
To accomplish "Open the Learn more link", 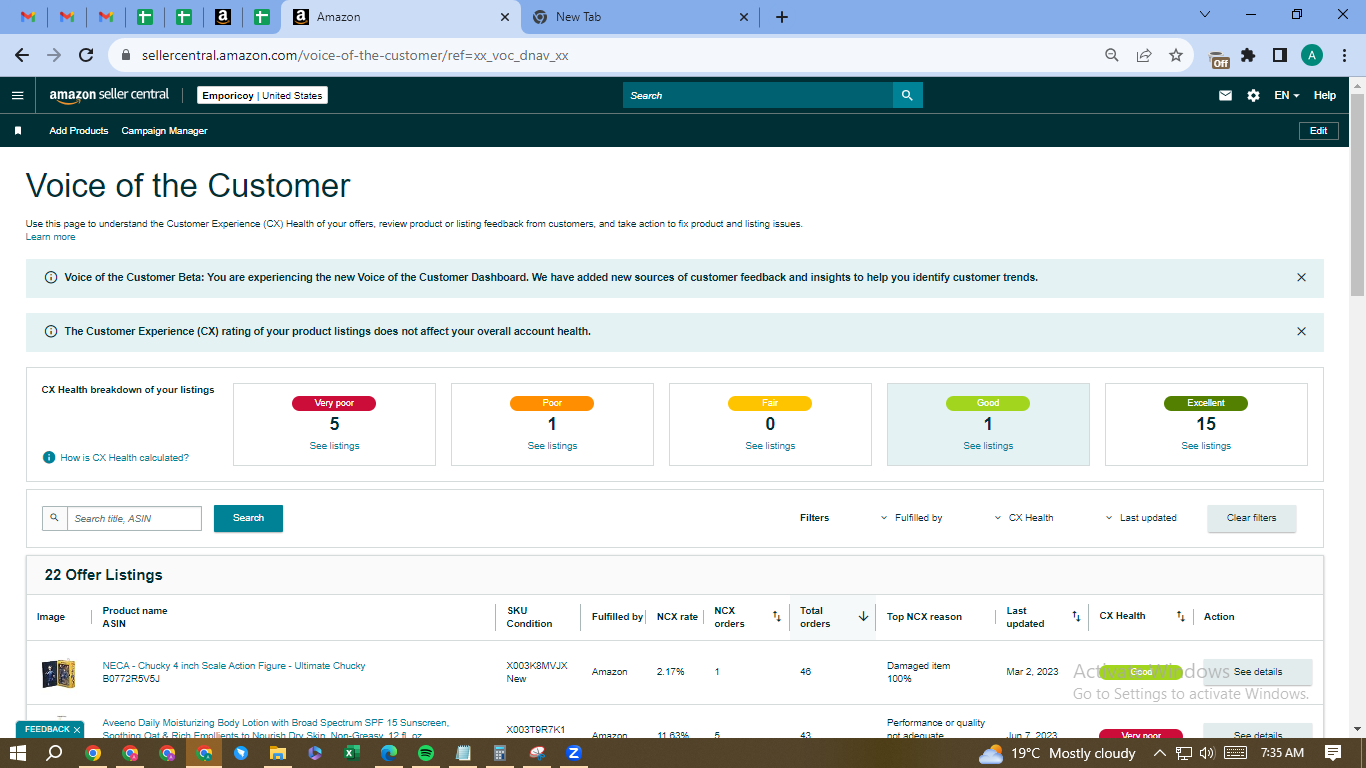I will click(50, 237).
